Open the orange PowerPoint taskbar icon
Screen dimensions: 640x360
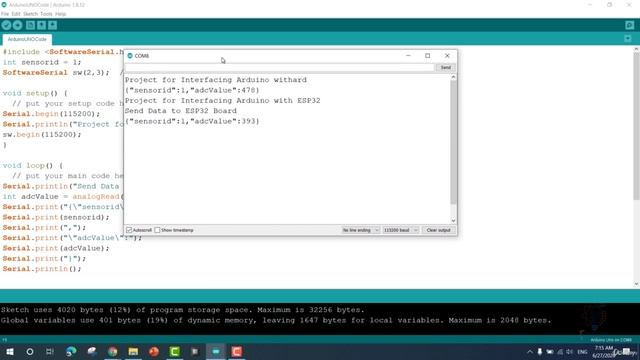tap(154, 351)
